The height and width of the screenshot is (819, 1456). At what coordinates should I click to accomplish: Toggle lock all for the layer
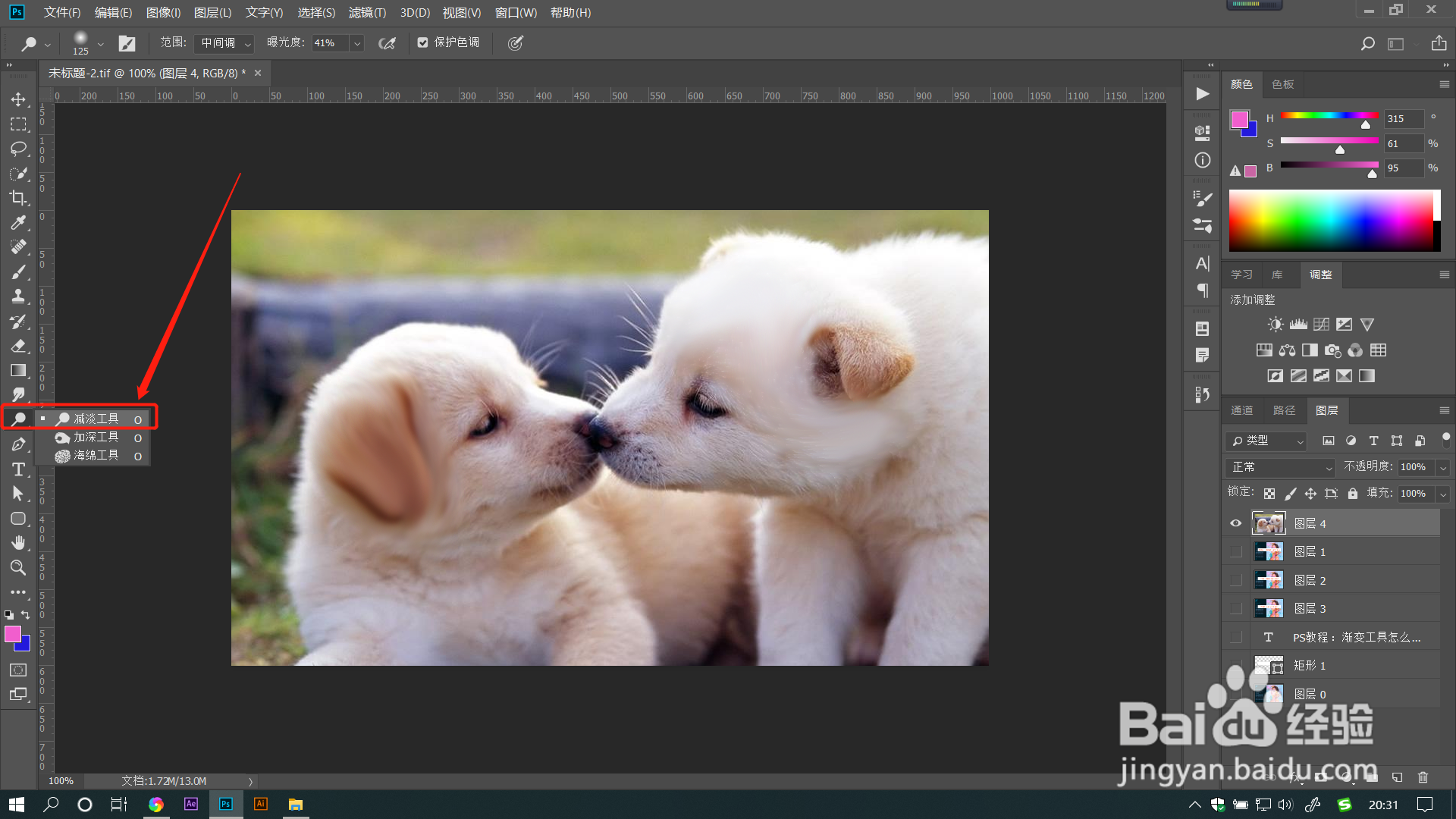[x=1352, y=494]
